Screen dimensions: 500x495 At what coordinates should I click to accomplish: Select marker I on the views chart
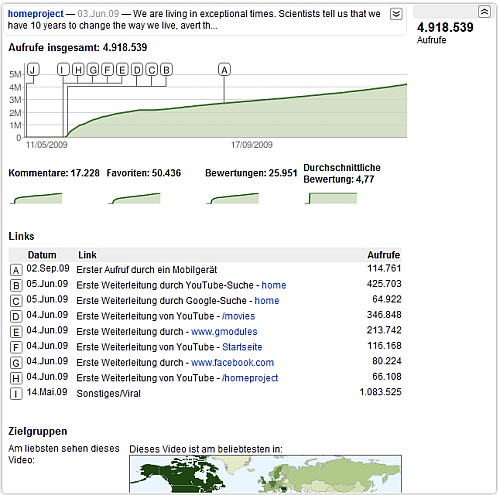(x=63, y=70)
